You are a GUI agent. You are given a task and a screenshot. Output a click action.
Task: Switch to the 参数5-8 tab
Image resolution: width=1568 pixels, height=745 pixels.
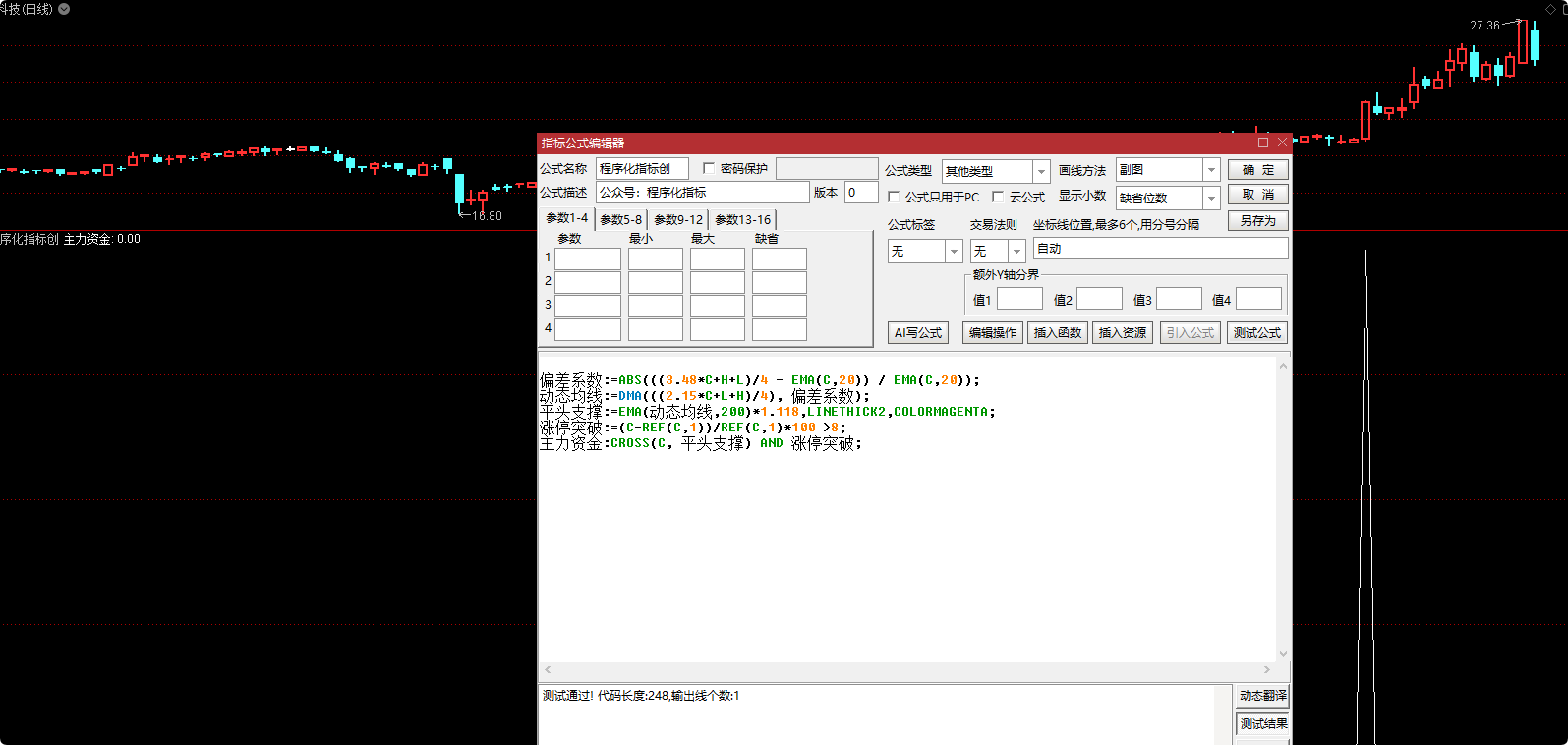click(620, 220)
